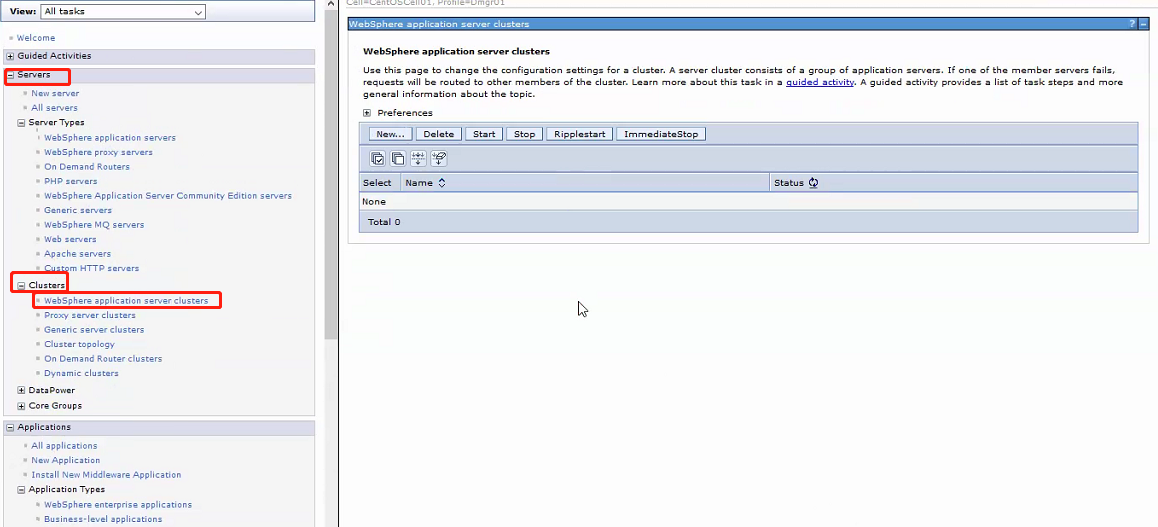1158x527 pixels.
Task: Open Custom HTTP servers link
Action: 92,269
